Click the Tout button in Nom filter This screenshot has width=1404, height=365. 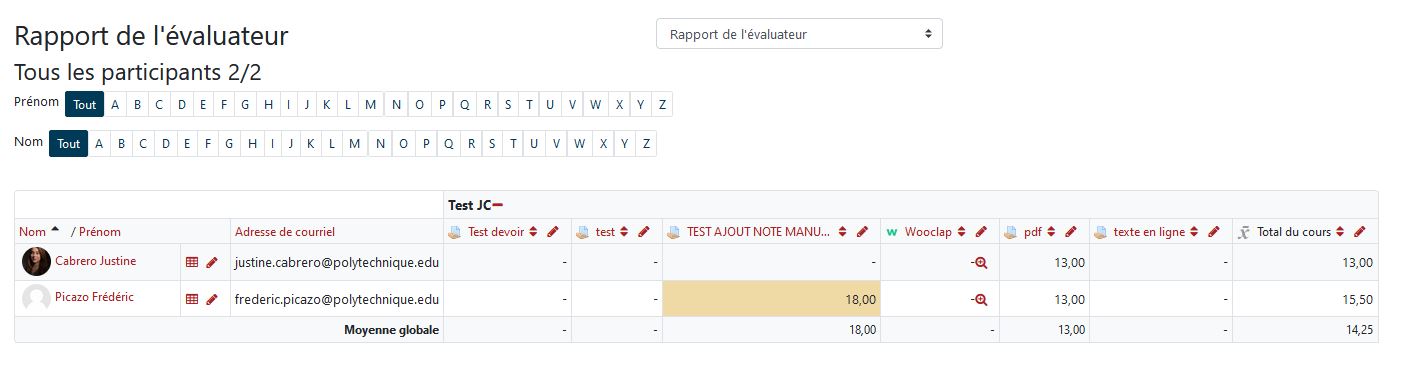pyautogui.click(x=68, y=143)
